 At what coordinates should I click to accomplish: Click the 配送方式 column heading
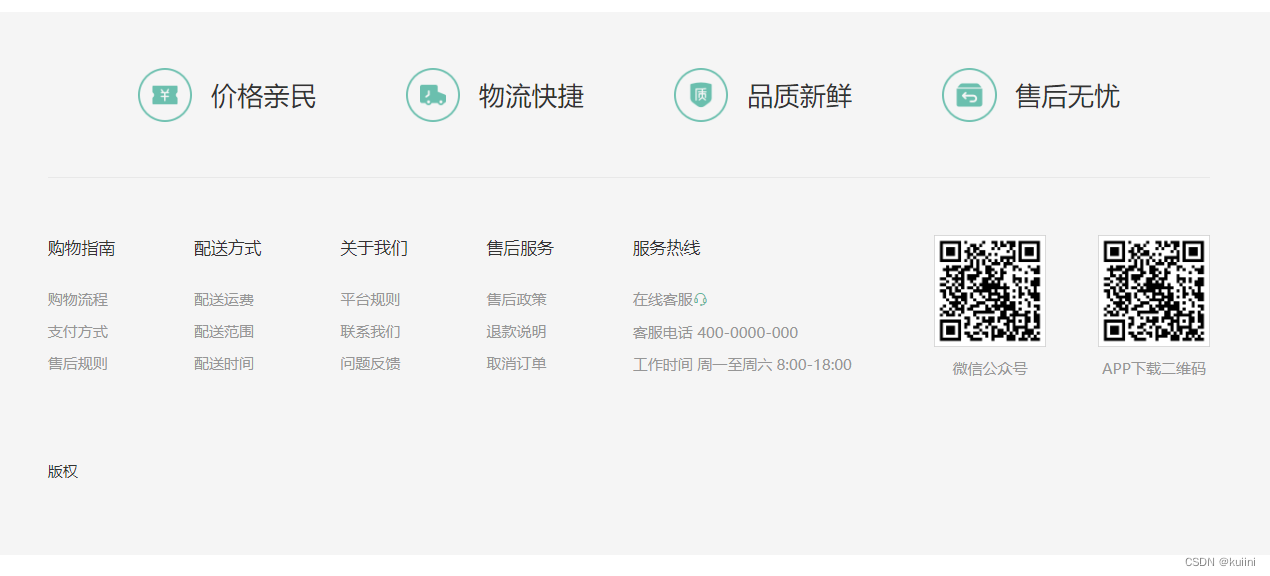coord(228,248)
